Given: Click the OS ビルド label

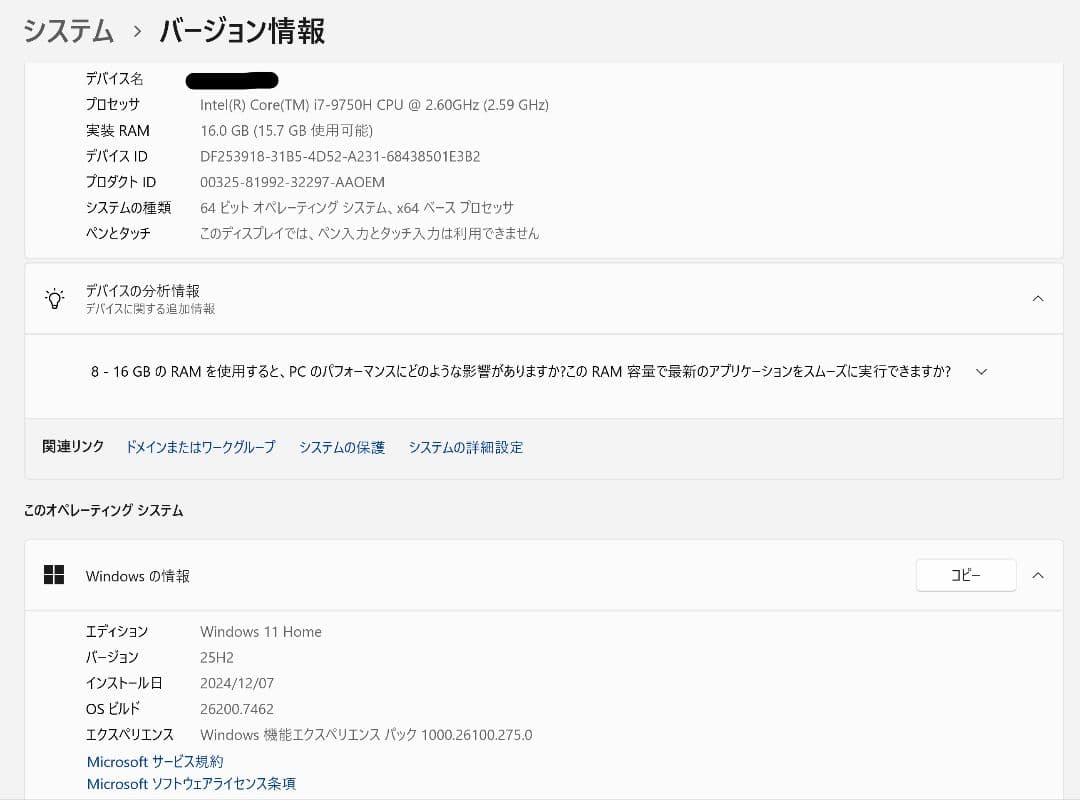Looking at the screenshot, I should pyautogui.click(x=113, y=709).
